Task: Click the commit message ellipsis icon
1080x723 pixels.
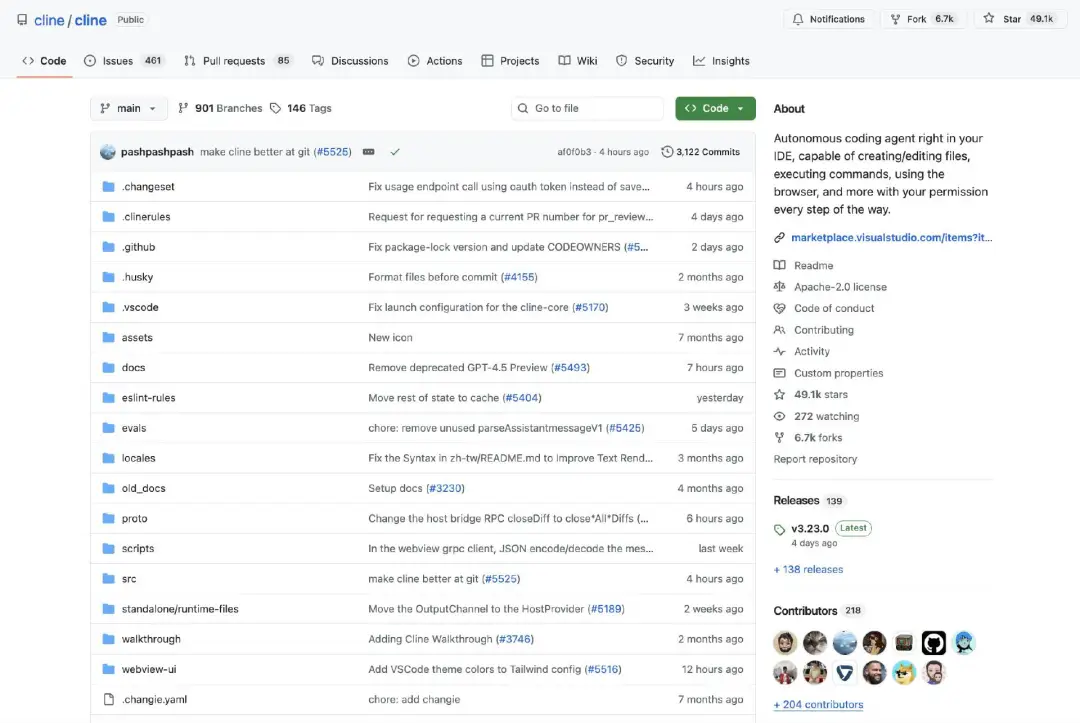Action: (368, 152)
